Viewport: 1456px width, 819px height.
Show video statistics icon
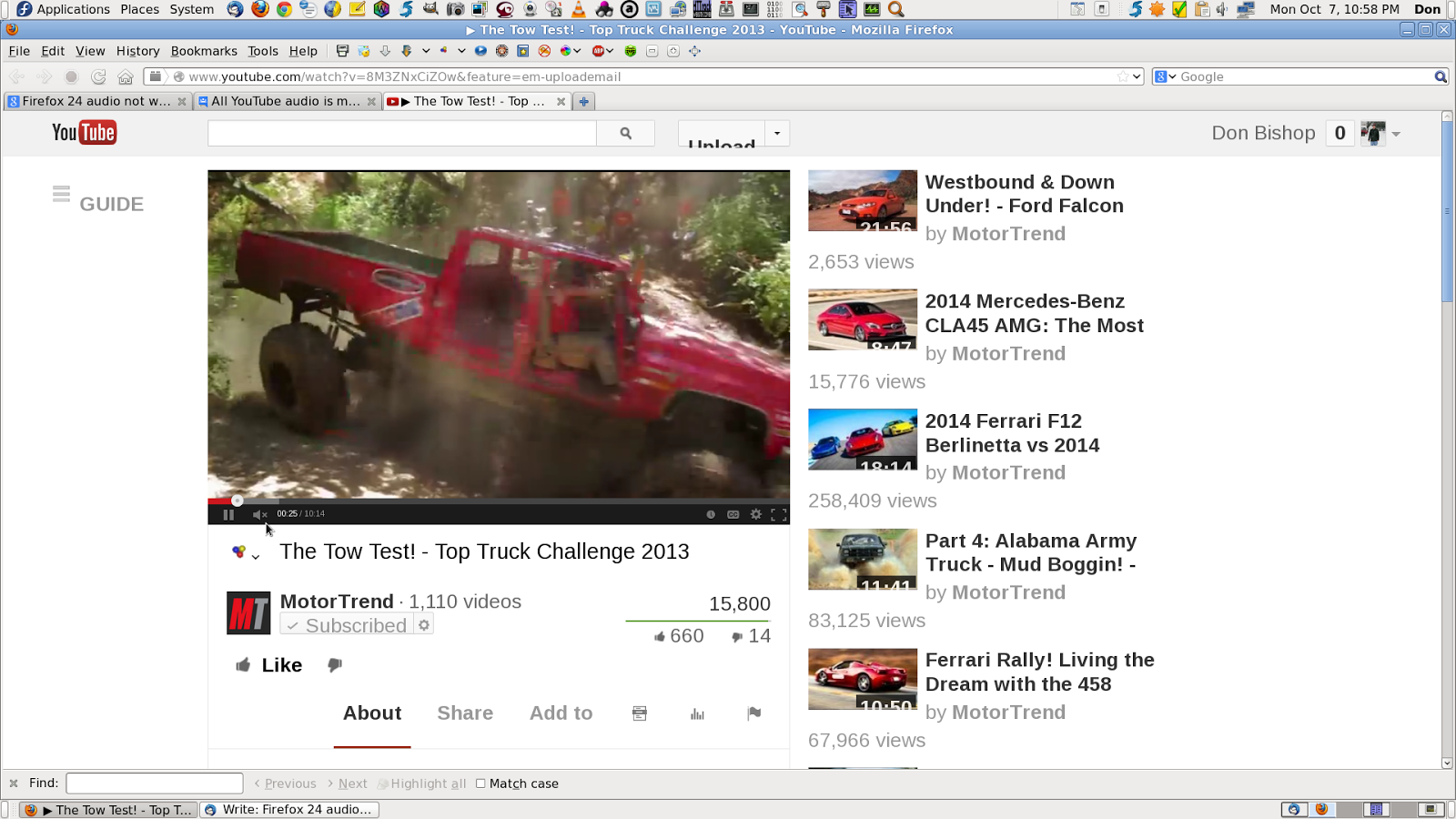[697, 713]
